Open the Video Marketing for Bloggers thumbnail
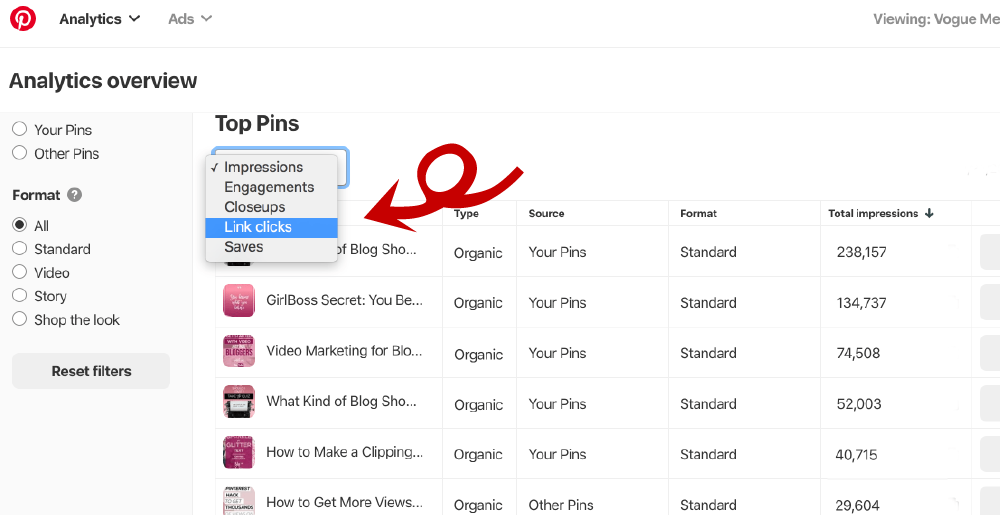 [239, 352]
